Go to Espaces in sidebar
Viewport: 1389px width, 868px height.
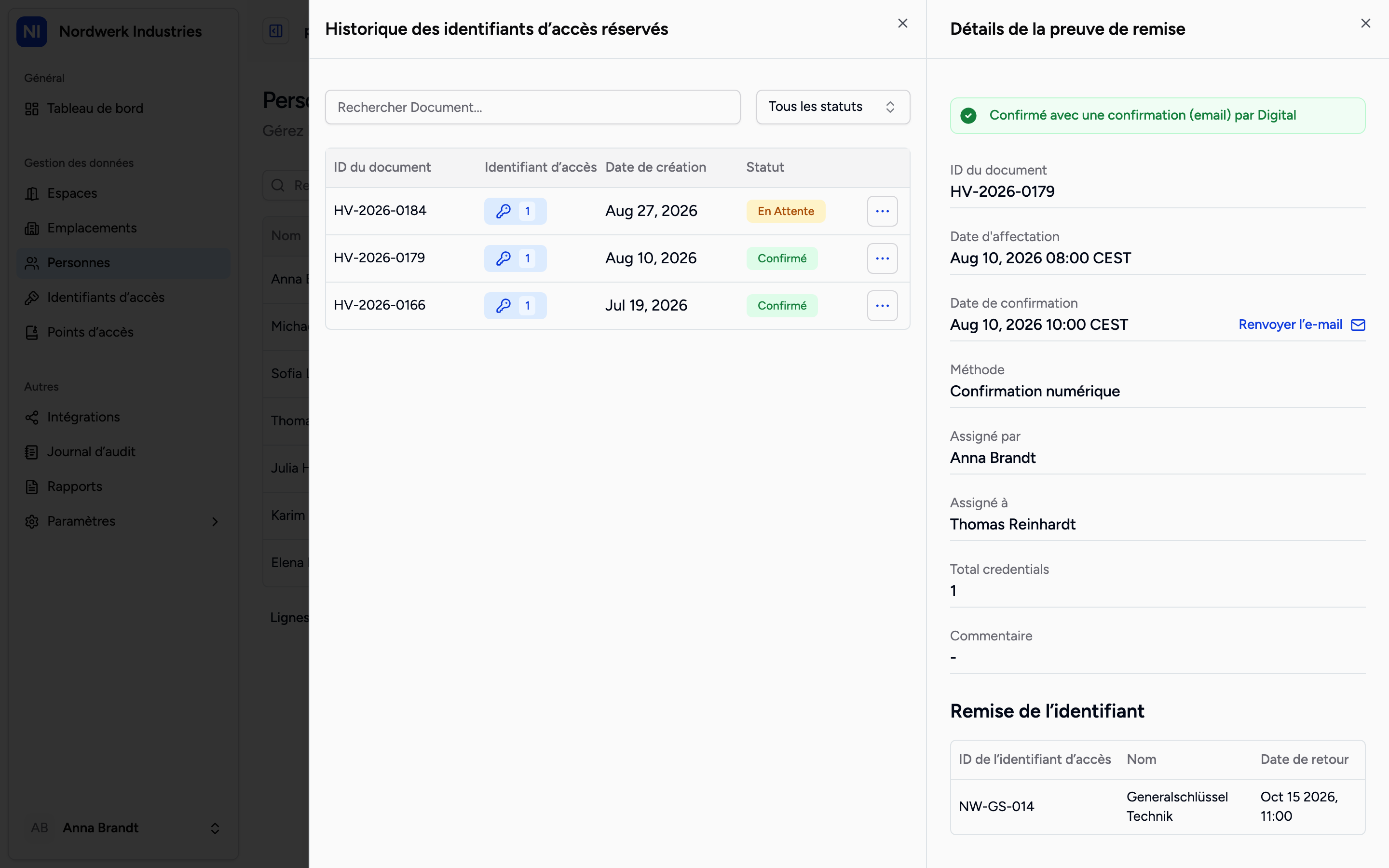click(123, 193)
